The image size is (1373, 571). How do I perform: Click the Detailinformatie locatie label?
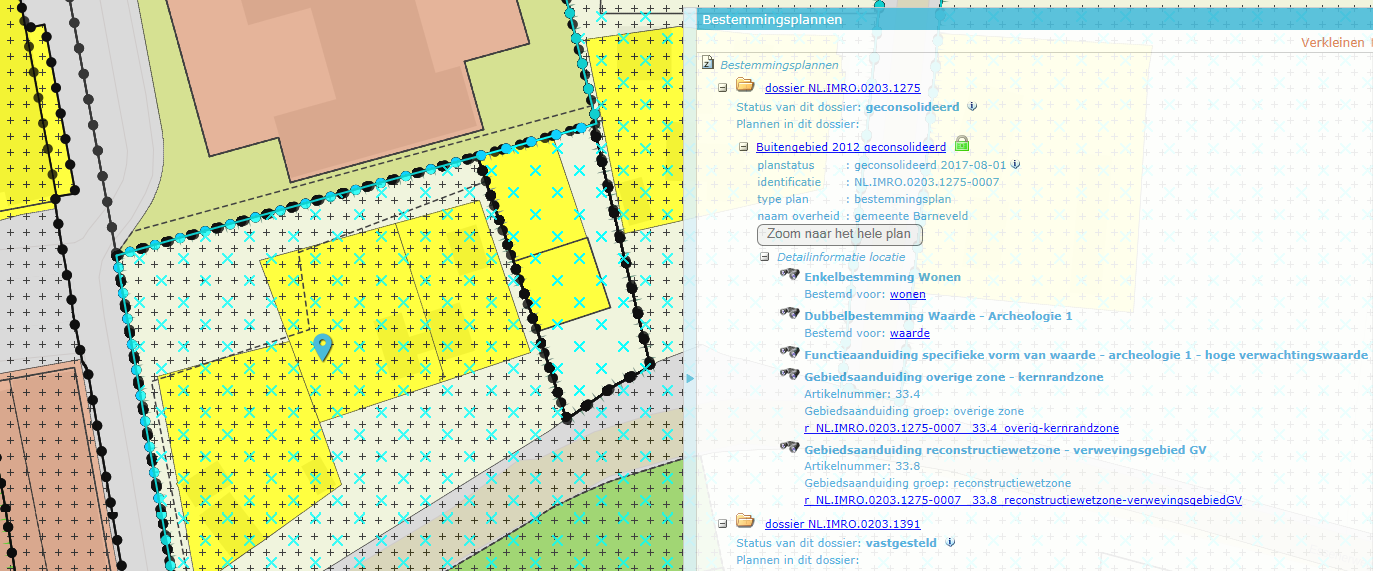tap(841, 257)
